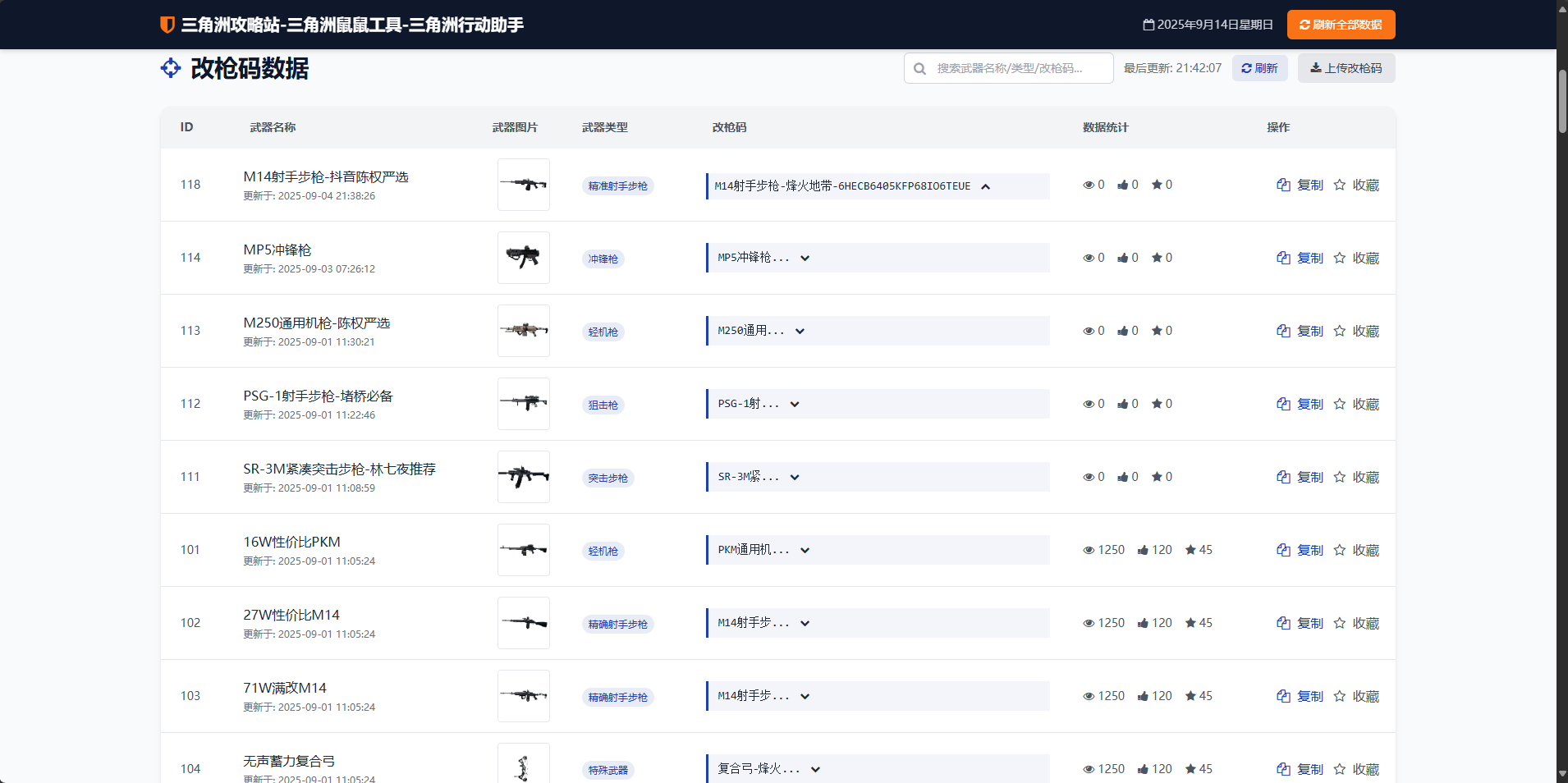Collapse the expanded M14射手步枪-烽火地带 code
The width and height of the screenshot is (1568, 783).
[x=986, y=186]
